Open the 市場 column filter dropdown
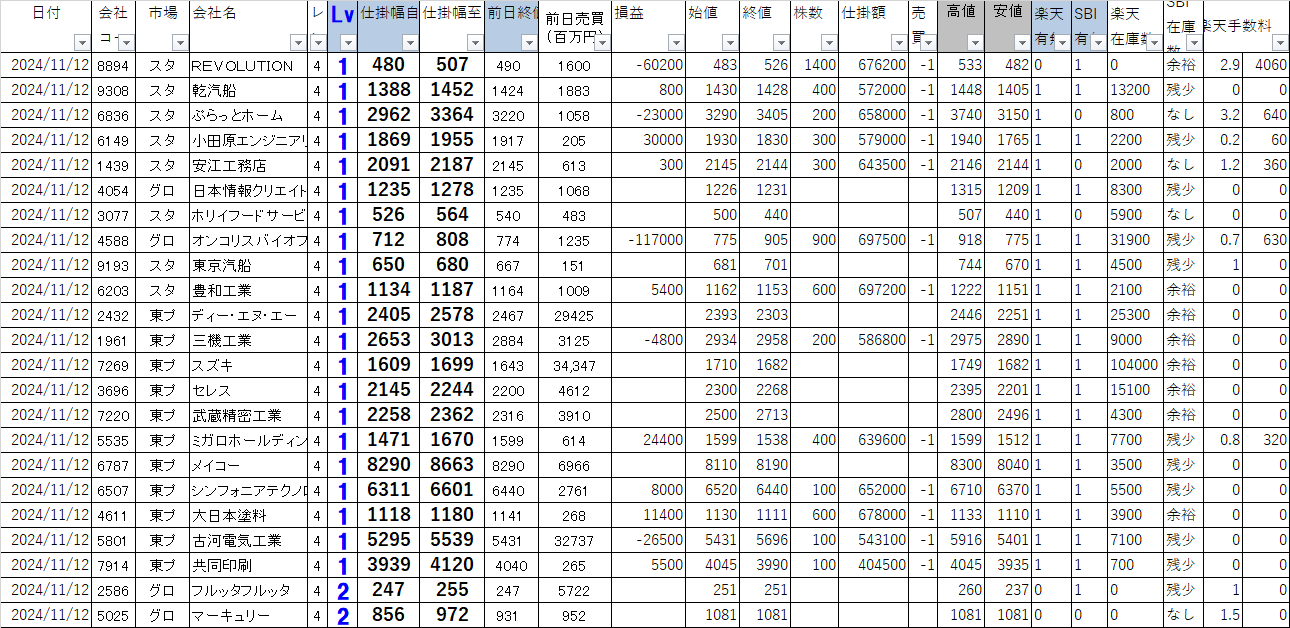 click(x=179, y=43)
